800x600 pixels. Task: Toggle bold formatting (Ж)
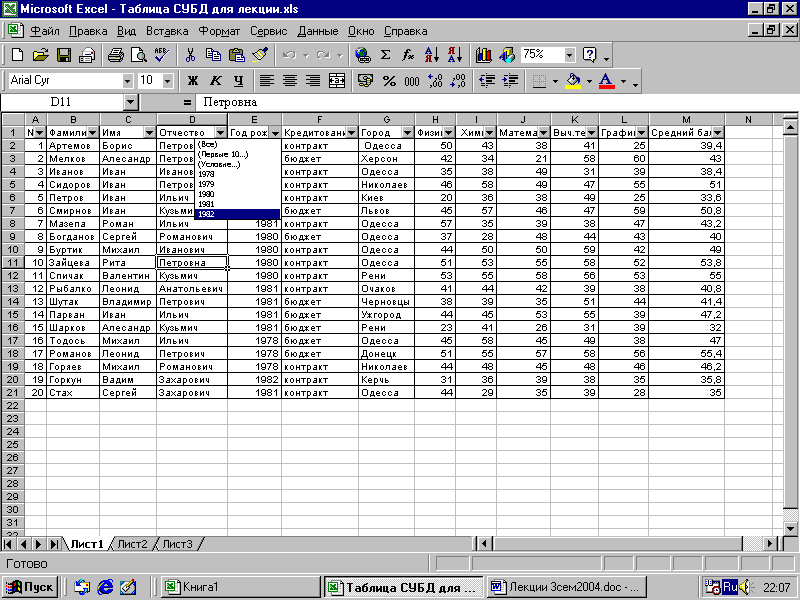coord(193,80)
